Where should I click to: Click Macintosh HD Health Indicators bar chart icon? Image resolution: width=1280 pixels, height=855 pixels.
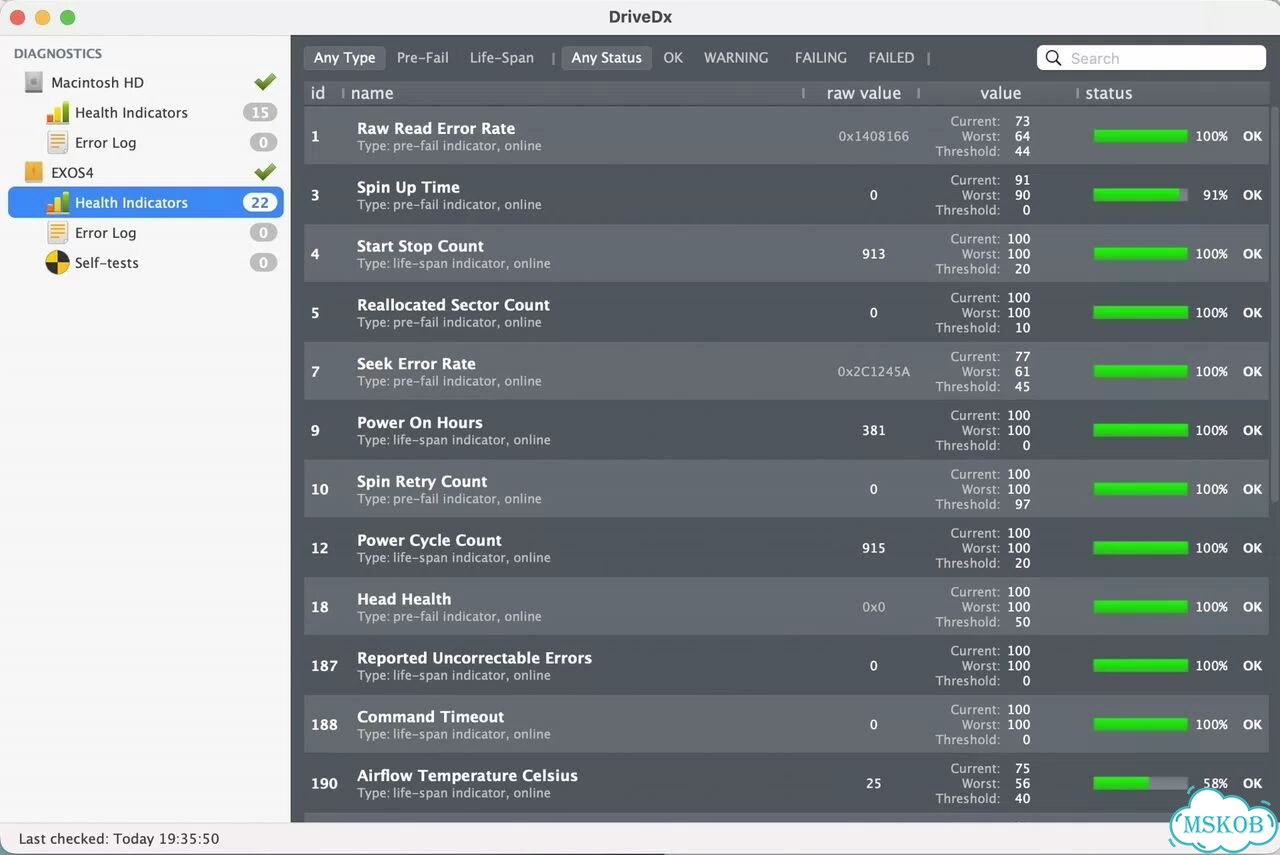pos(58,113)
